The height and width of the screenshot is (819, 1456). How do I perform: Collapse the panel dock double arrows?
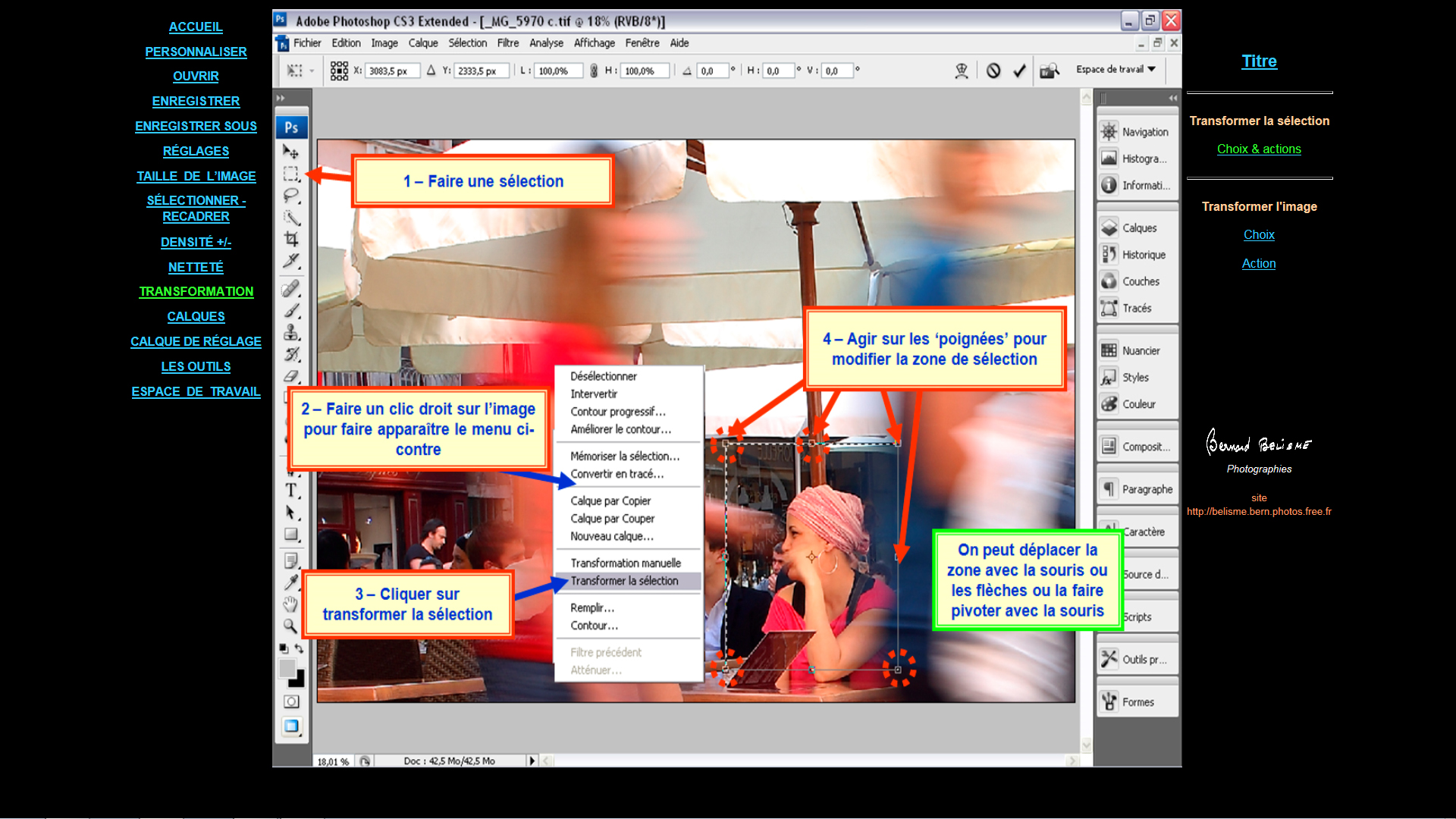pyautogui.click(x=1172, y=98)
